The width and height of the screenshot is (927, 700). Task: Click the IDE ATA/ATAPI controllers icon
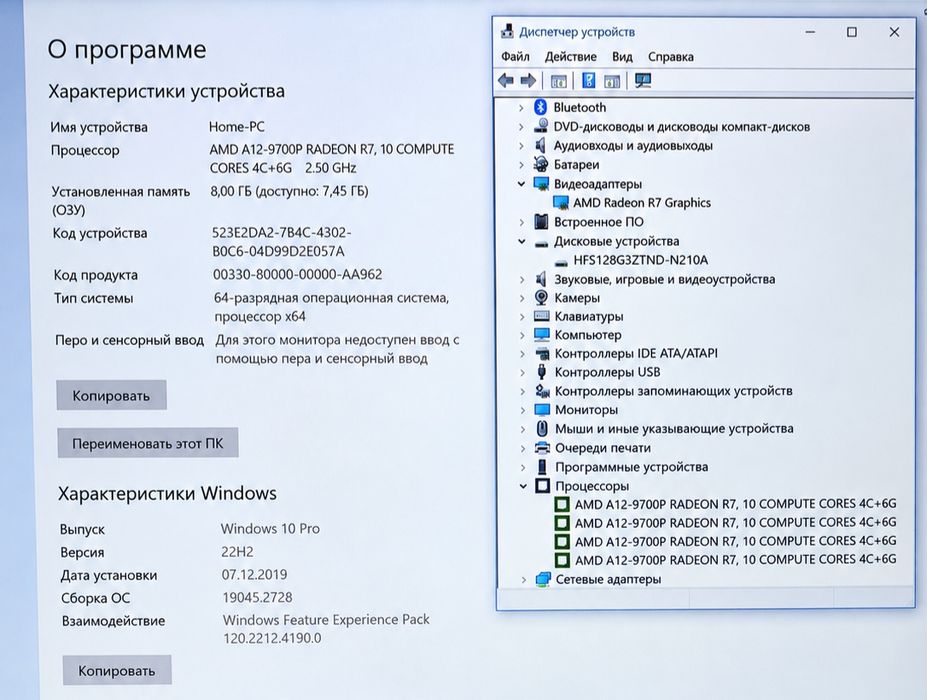coord(542,354)
